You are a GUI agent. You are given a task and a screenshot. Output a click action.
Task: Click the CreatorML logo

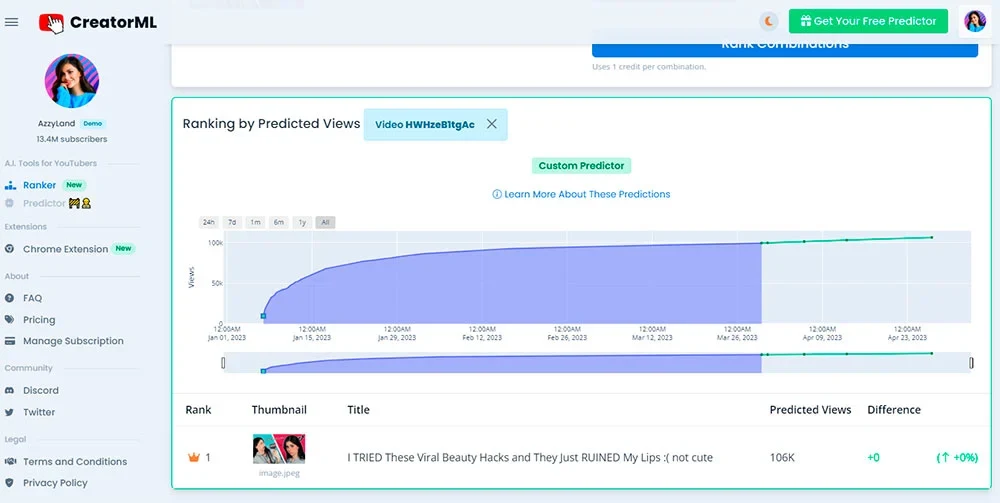(98, 23)
